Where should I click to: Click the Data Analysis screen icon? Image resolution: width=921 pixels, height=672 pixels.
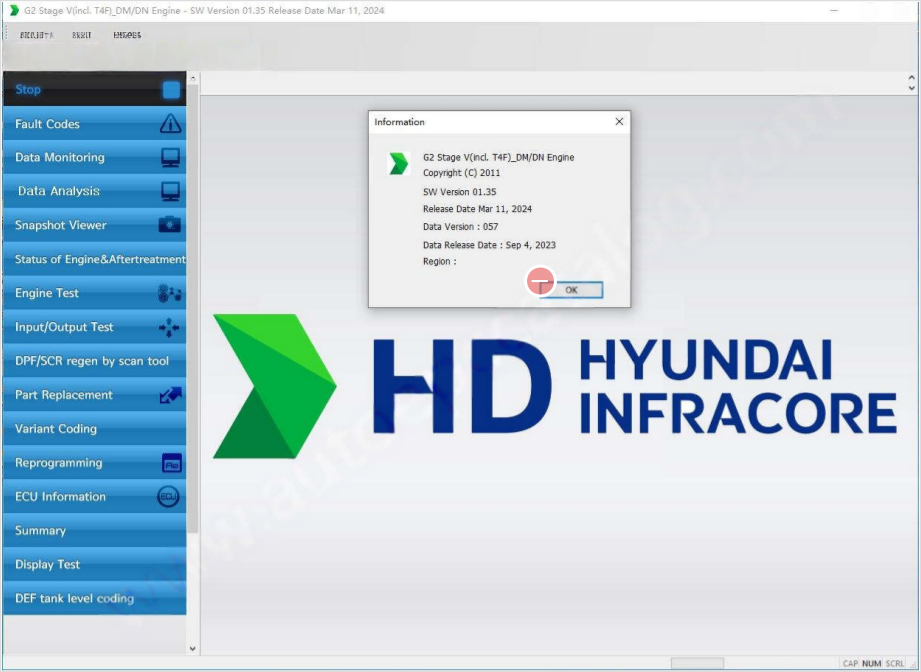pyautogui.click(x=171, y=191)
